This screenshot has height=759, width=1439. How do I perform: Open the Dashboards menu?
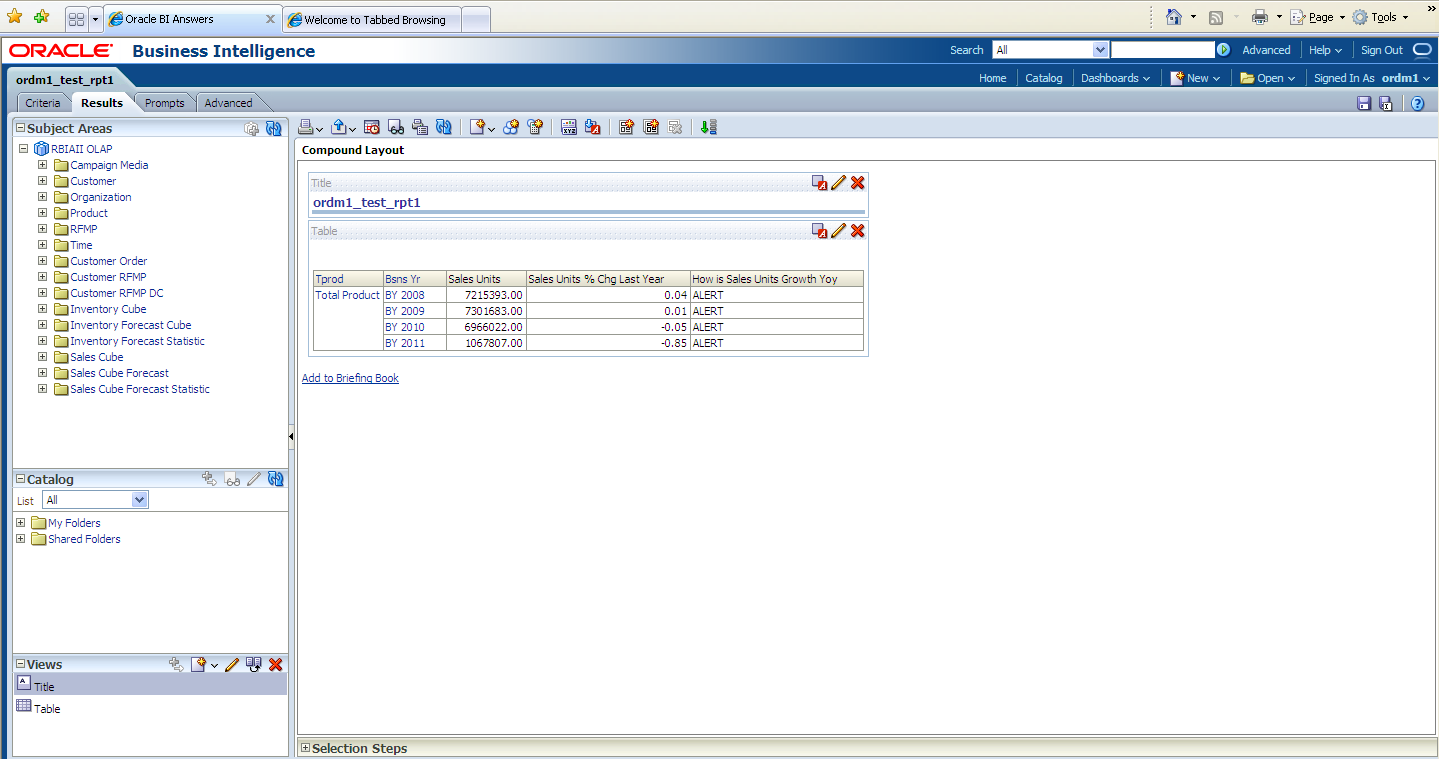[x=1114, y=78]
